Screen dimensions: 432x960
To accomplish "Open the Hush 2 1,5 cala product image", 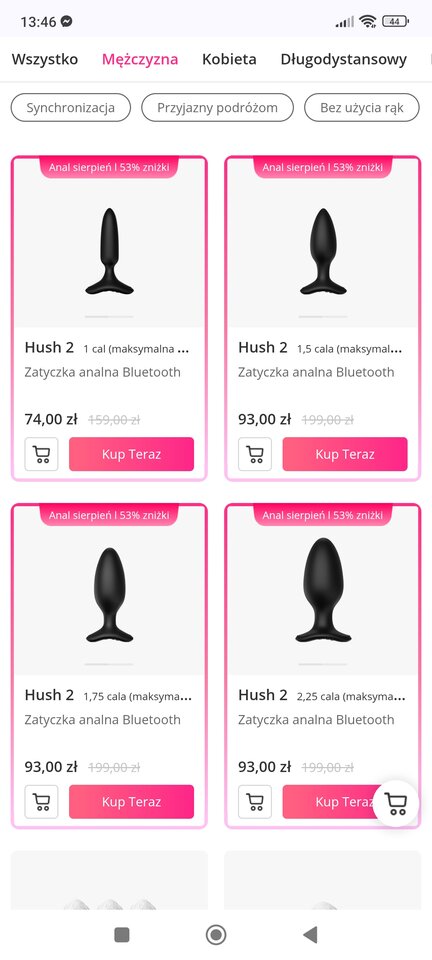I will pyautogui.click(x=322, y=252).
